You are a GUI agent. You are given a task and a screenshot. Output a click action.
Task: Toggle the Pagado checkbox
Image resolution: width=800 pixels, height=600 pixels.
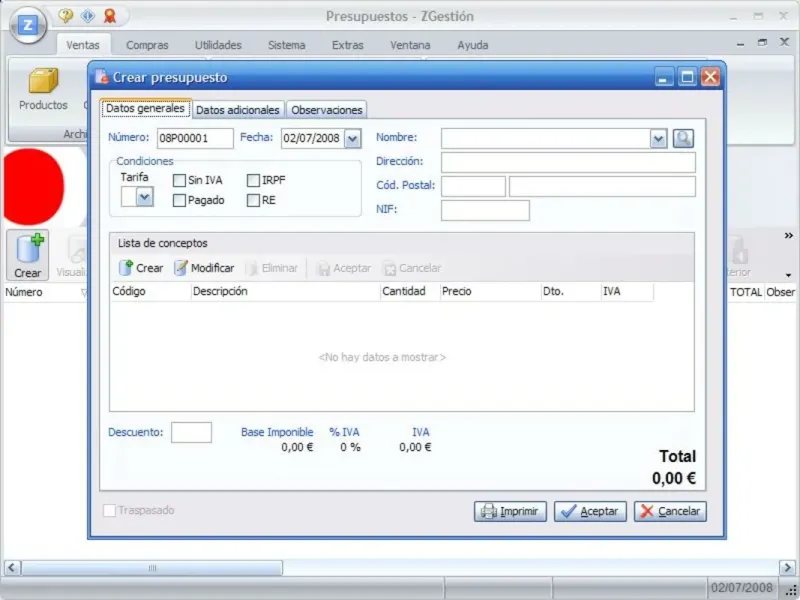coord(179,201)
